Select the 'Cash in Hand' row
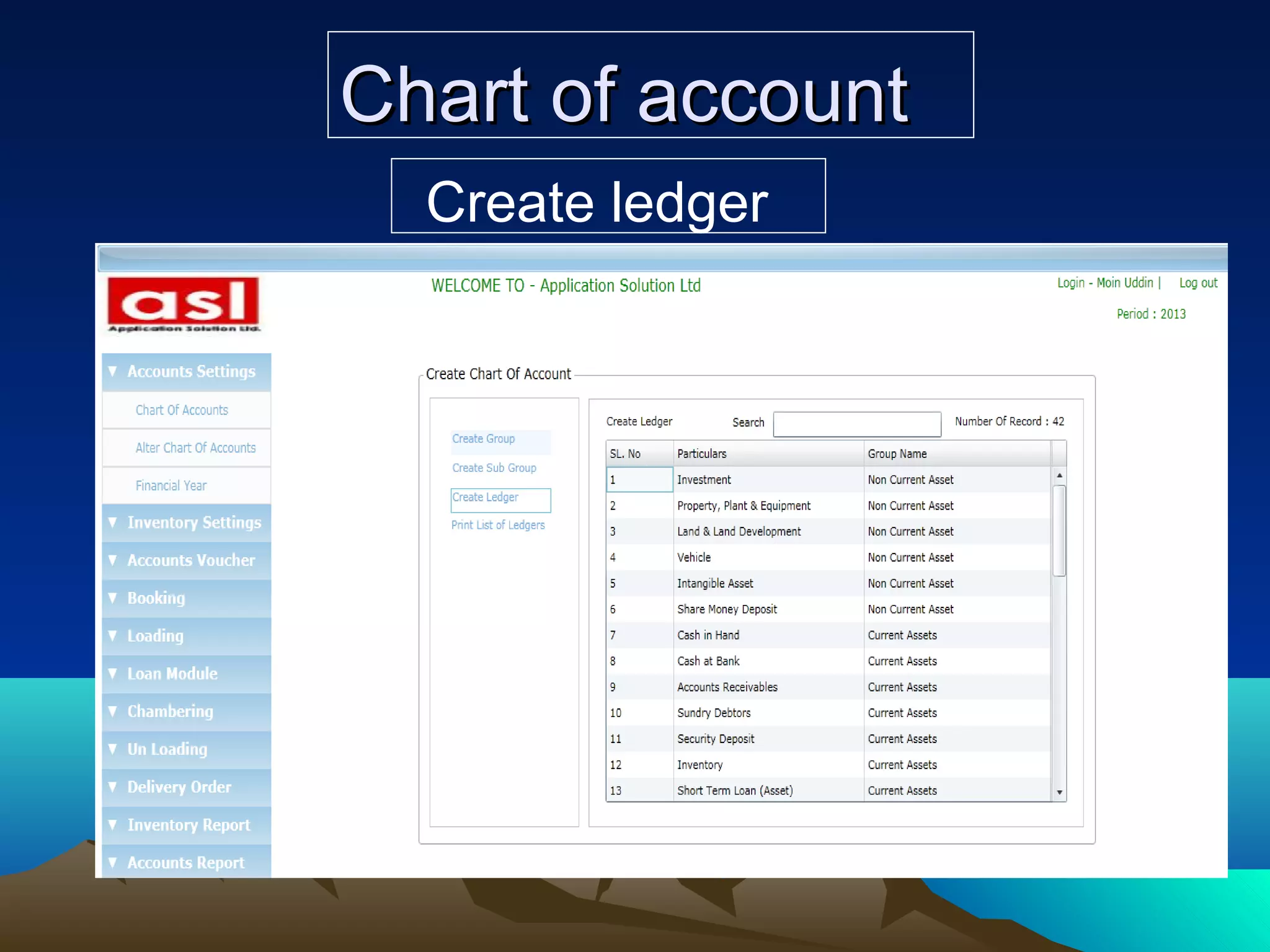1270x952 pixels. click(x=828, y=635)
